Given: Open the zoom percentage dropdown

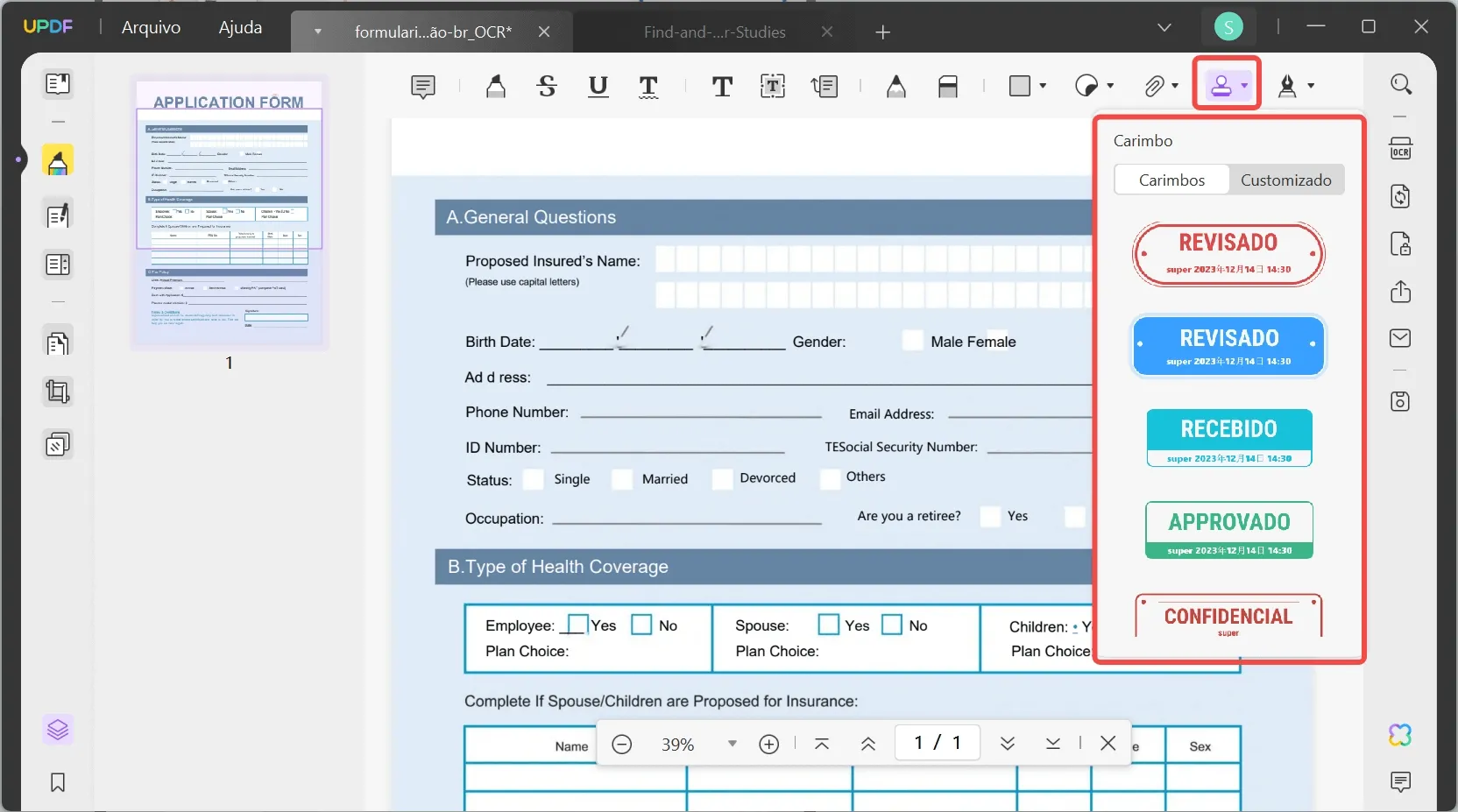Looking at the screenshot, I should pyautogui.click(x=733, y=744).
